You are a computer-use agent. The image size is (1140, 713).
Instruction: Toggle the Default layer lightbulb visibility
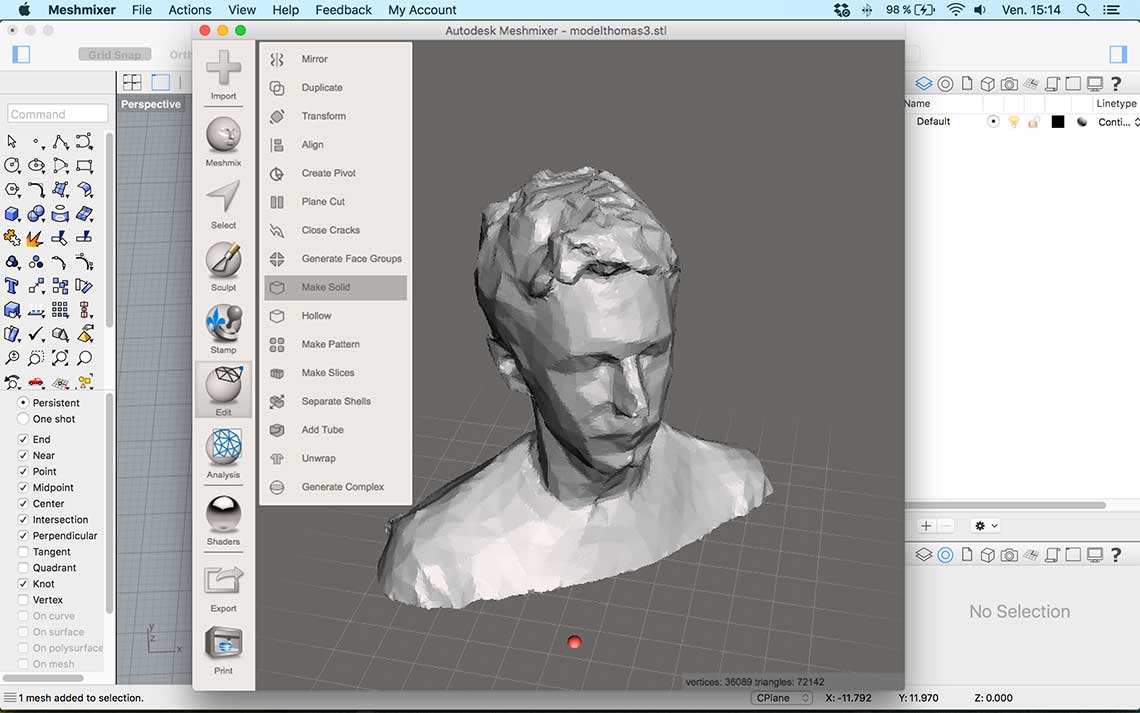1013,122
